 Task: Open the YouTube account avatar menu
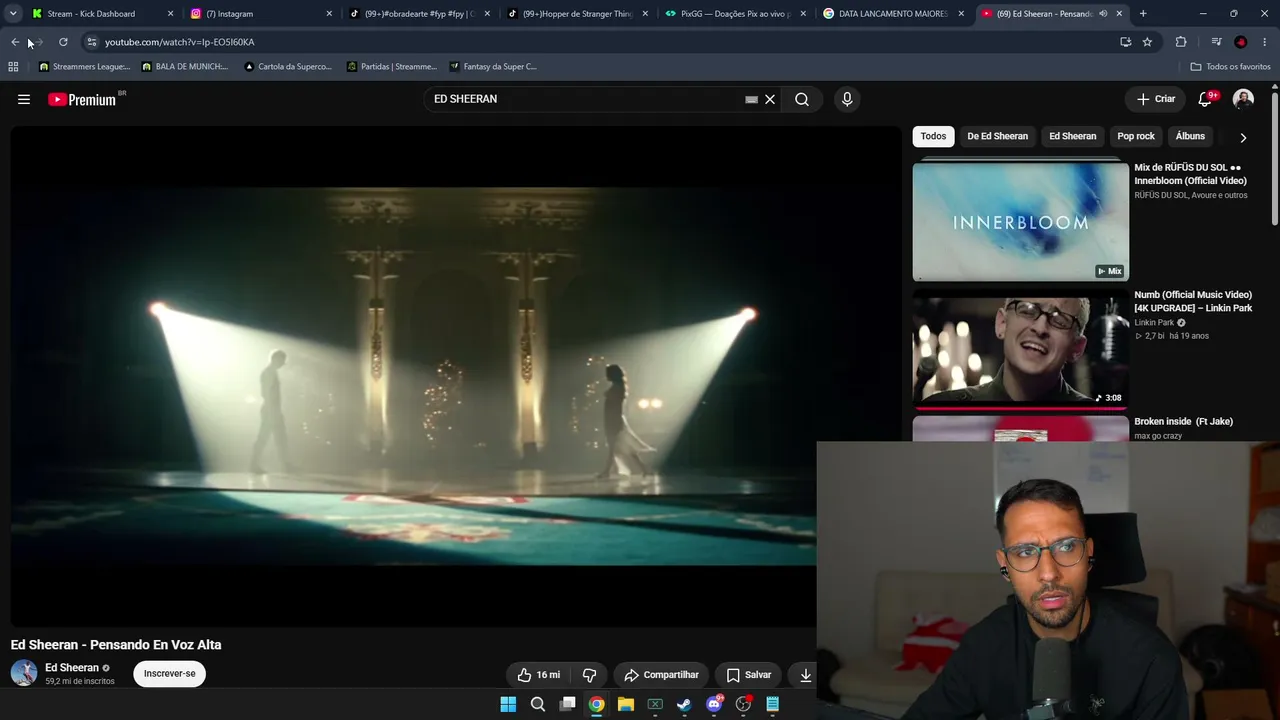click(x=1243, y=99)
